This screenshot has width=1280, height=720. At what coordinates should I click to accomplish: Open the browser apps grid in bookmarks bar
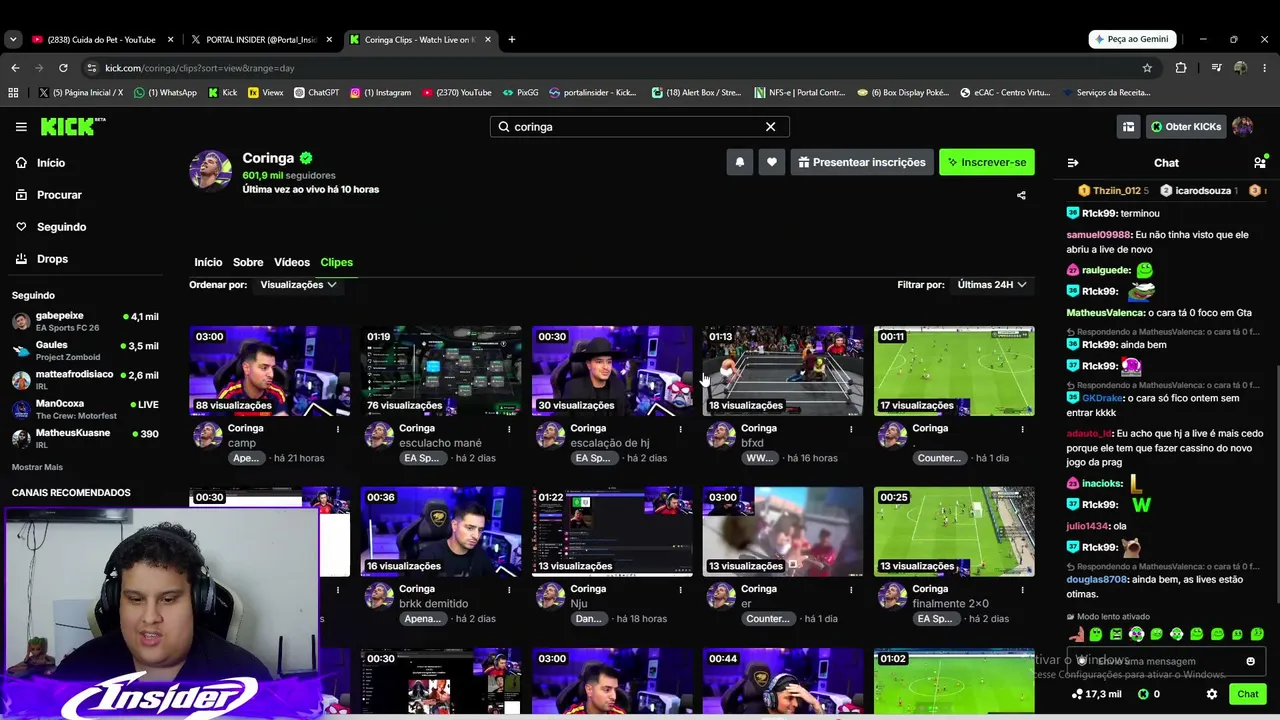13,93
